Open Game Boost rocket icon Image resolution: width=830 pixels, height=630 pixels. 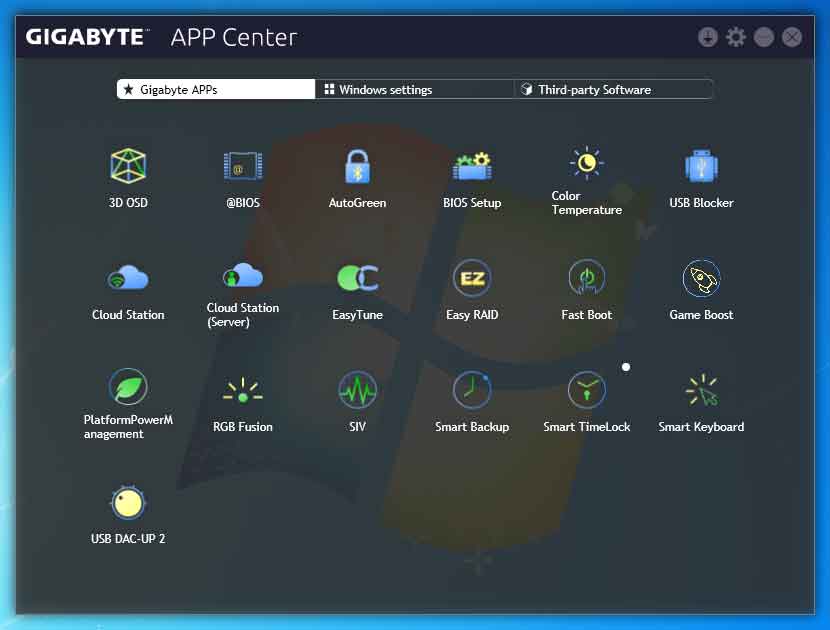tap(701, 278)
